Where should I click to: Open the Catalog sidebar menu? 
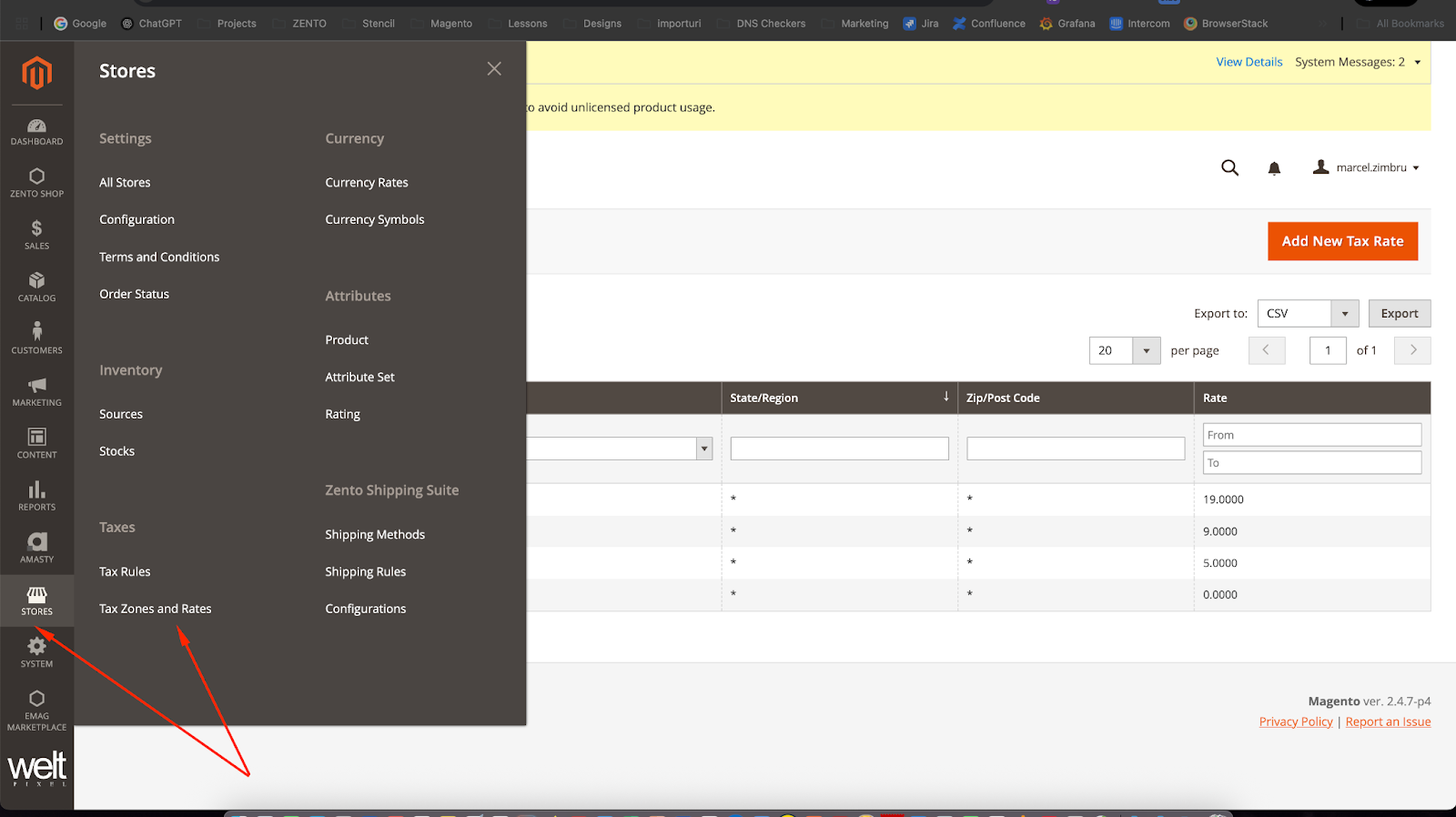pyautogui.click(x=36, y=287)
